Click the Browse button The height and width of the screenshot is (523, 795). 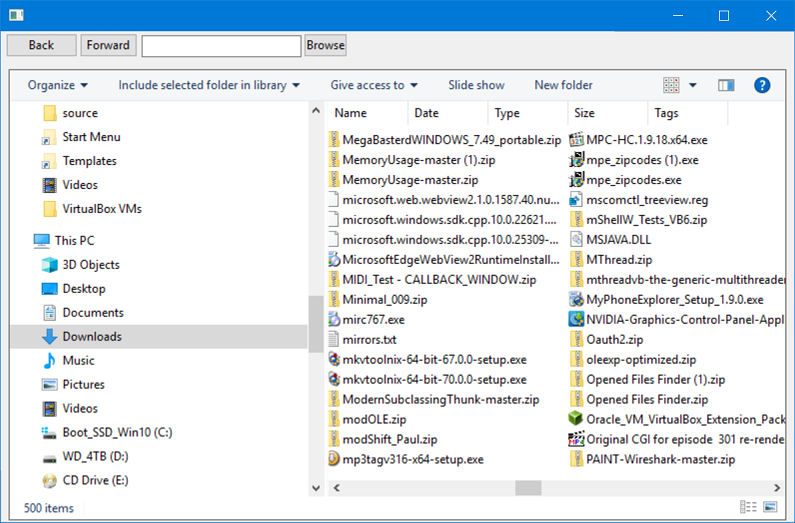(326, 45)
